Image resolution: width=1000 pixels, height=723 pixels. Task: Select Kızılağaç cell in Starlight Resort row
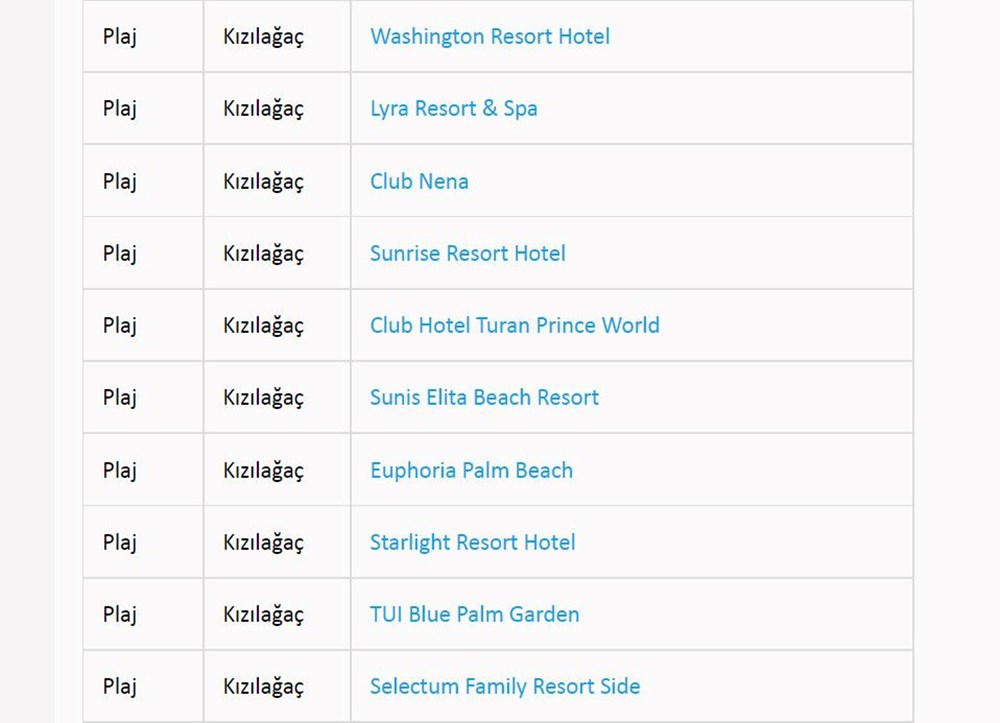[x=263, y=543]
